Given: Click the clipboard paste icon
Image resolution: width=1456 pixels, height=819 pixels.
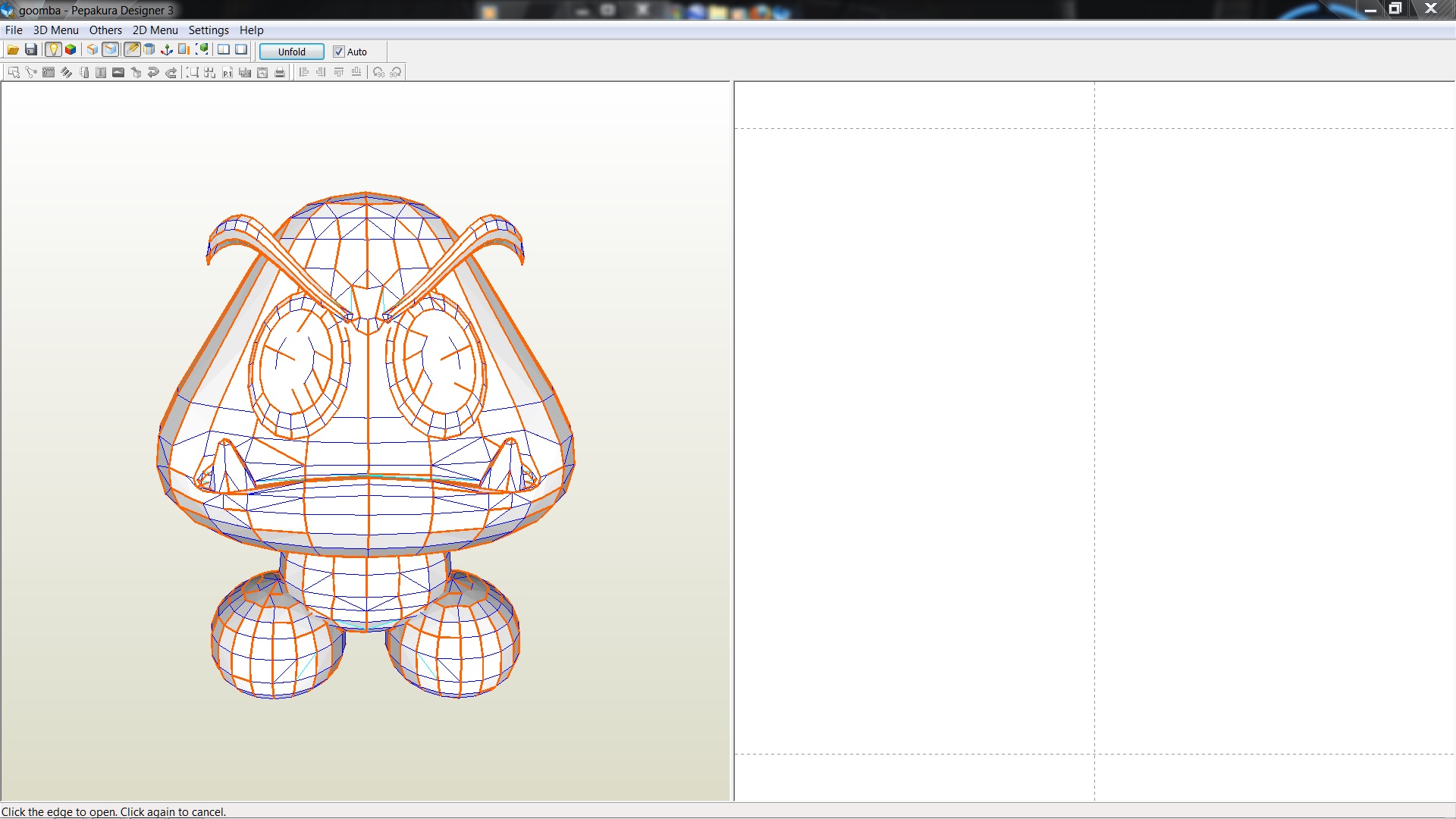Looking at the screenshot, I should 262,73.
